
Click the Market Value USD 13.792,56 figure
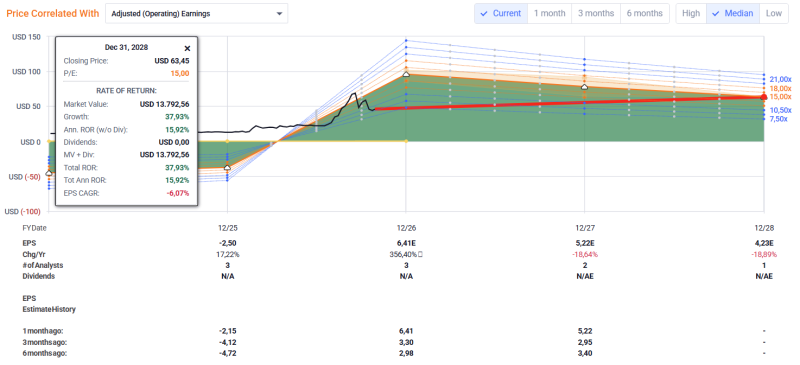(165, 104)
